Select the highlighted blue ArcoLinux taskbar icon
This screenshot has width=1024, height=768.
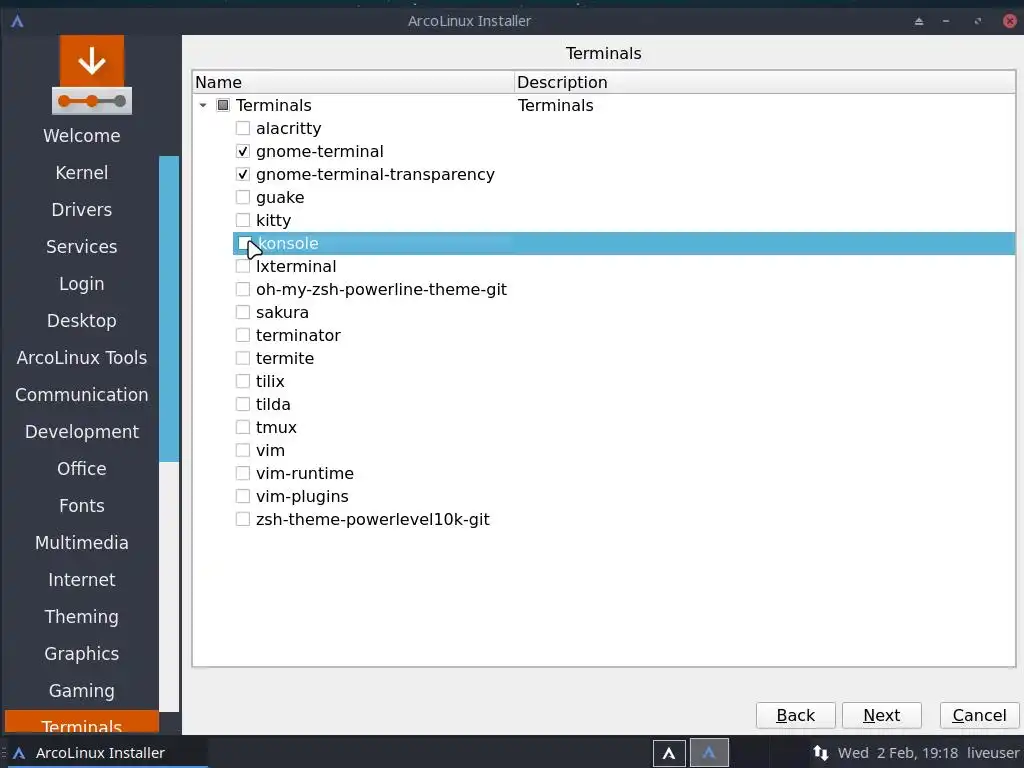pos(709,753)
